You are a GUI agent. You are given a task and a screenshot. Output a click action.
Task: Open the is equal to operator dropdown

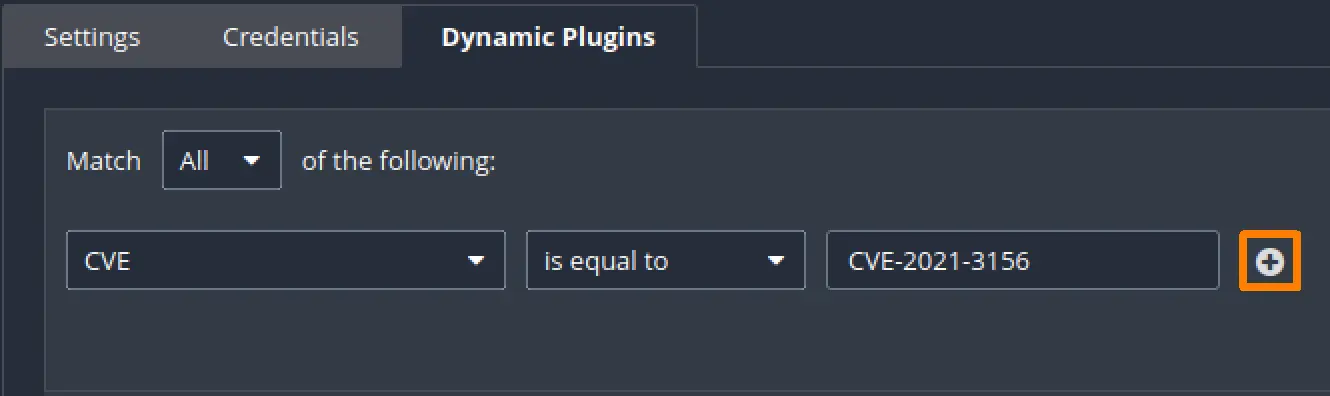tap(666, 261)
